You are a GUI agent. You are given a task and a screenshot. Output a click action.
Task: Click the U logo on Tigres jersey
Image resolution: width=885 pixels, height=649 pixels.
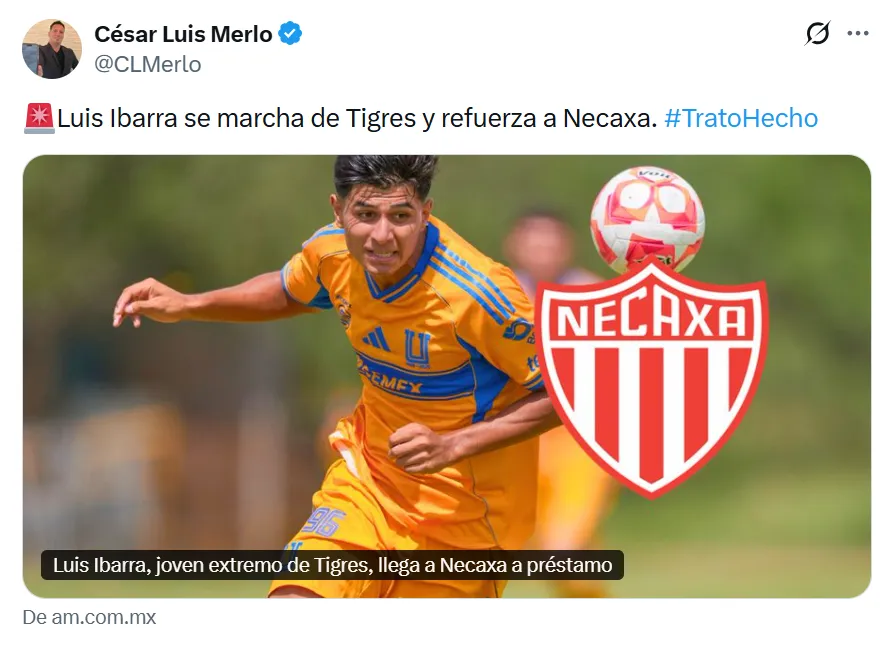pyautogui.click(x=417, y=349)
